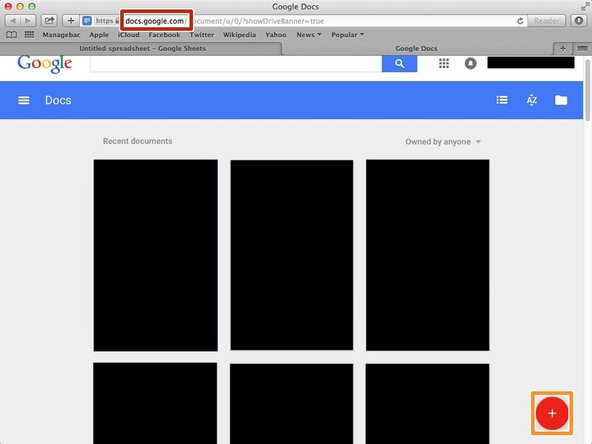Image resolution: width=592 pixels, height=444 pixels.
Task: Click the redacted account name in header
Action: click(531, 63)
